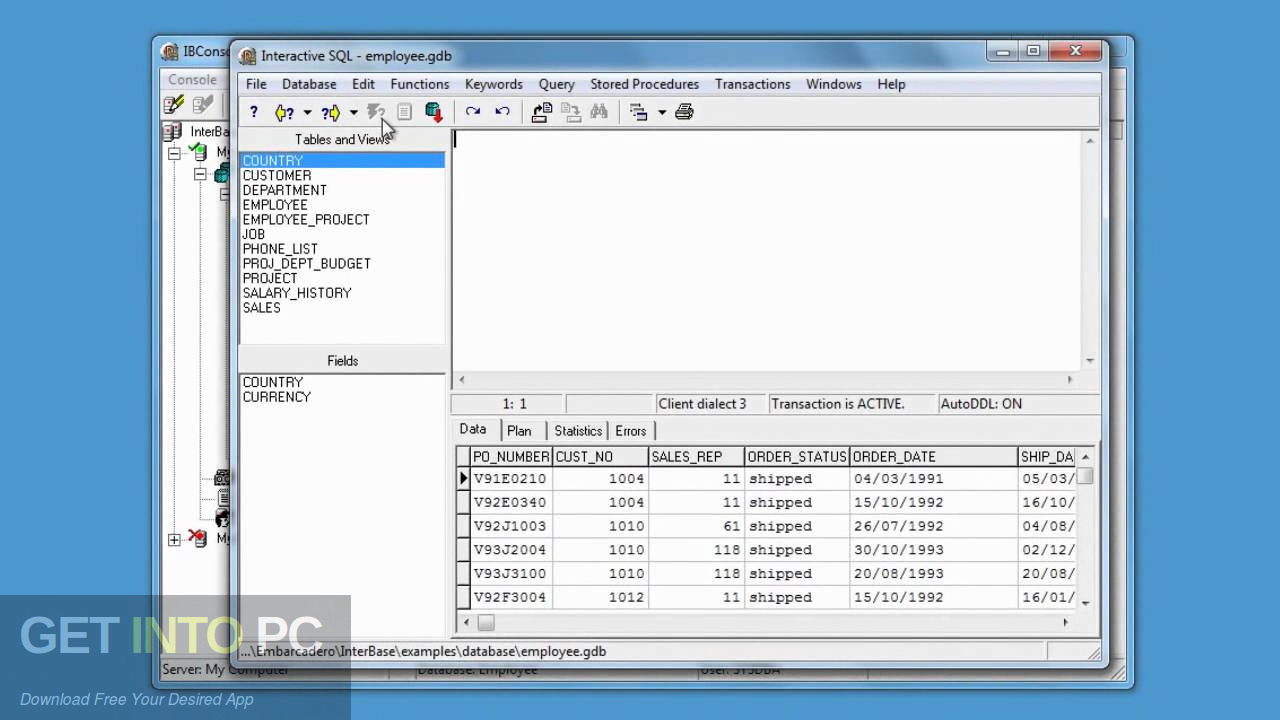Click the InterBase servers root icon in IBConsole tree
This screenshot has height=720, width=1280.
pyautogui.click(x=172, y=131)
